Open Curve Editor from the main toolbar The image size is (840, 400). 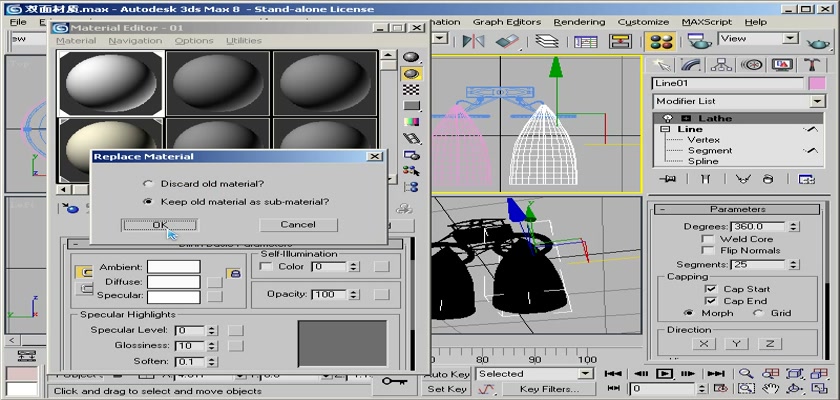(x=586, y=41)
